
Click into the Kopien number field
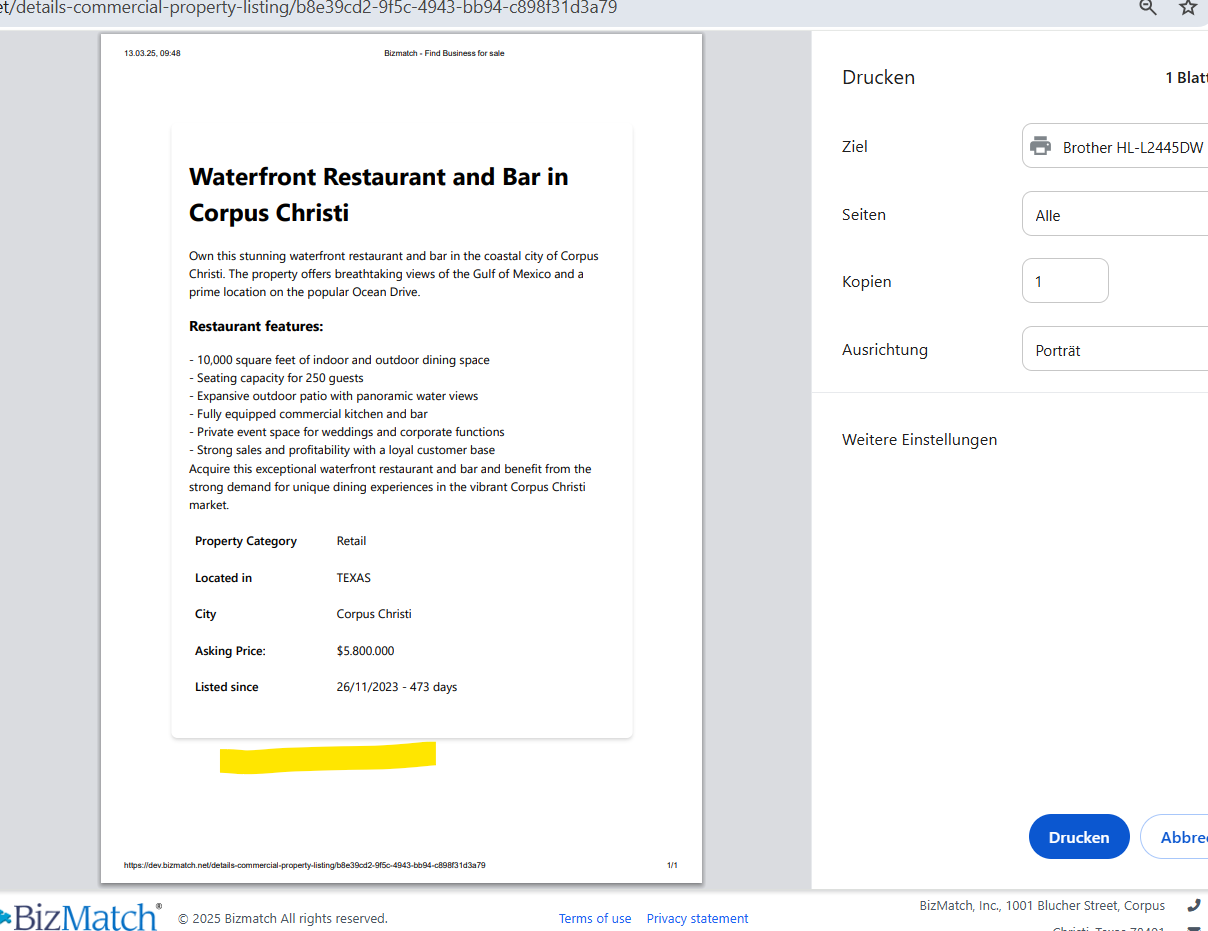1064,281
